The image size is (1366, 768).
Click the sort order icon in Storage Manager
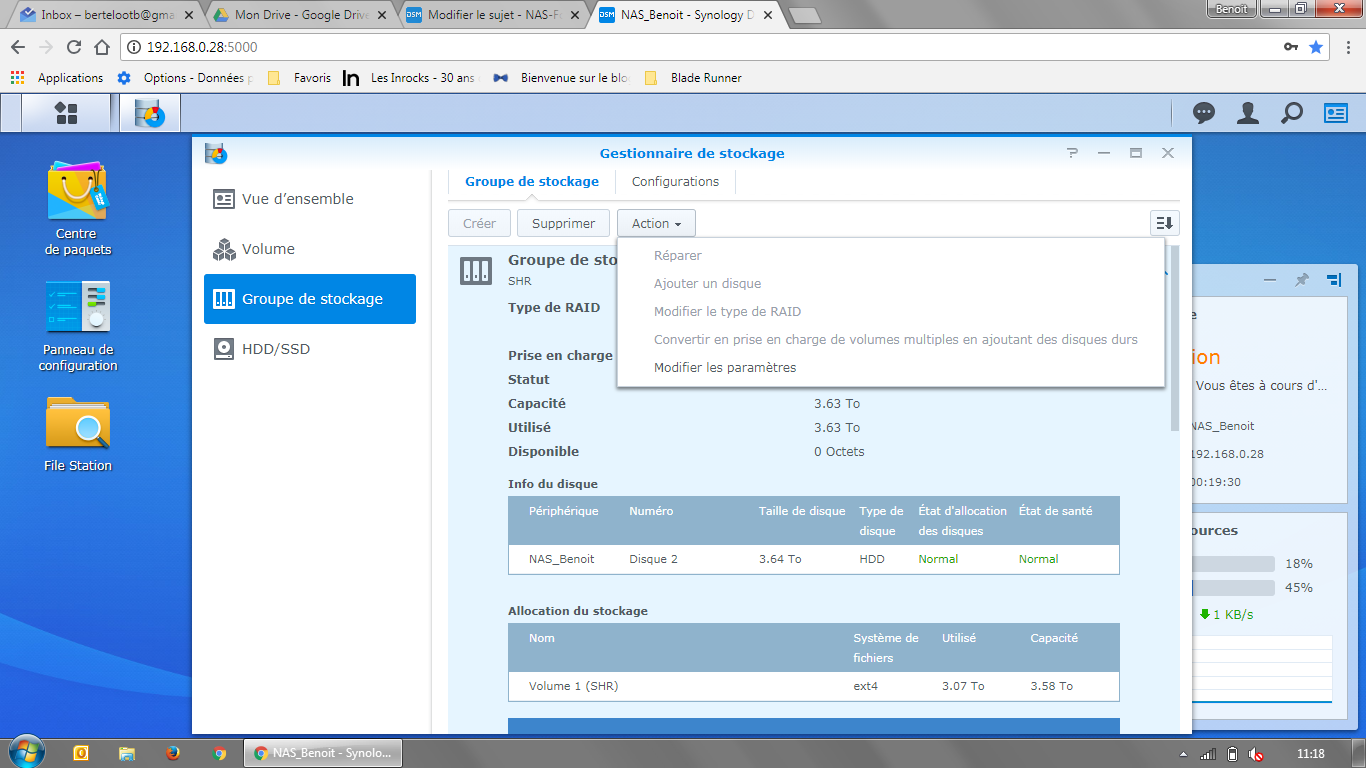point(1165,223)
